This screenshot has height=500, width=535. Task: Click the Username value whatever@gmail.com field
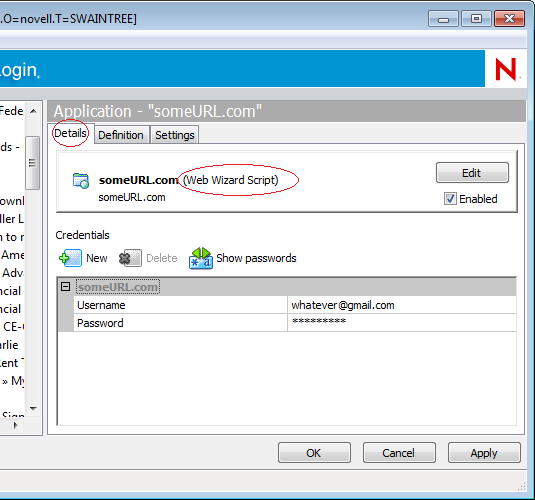click(x=402, y=305)
